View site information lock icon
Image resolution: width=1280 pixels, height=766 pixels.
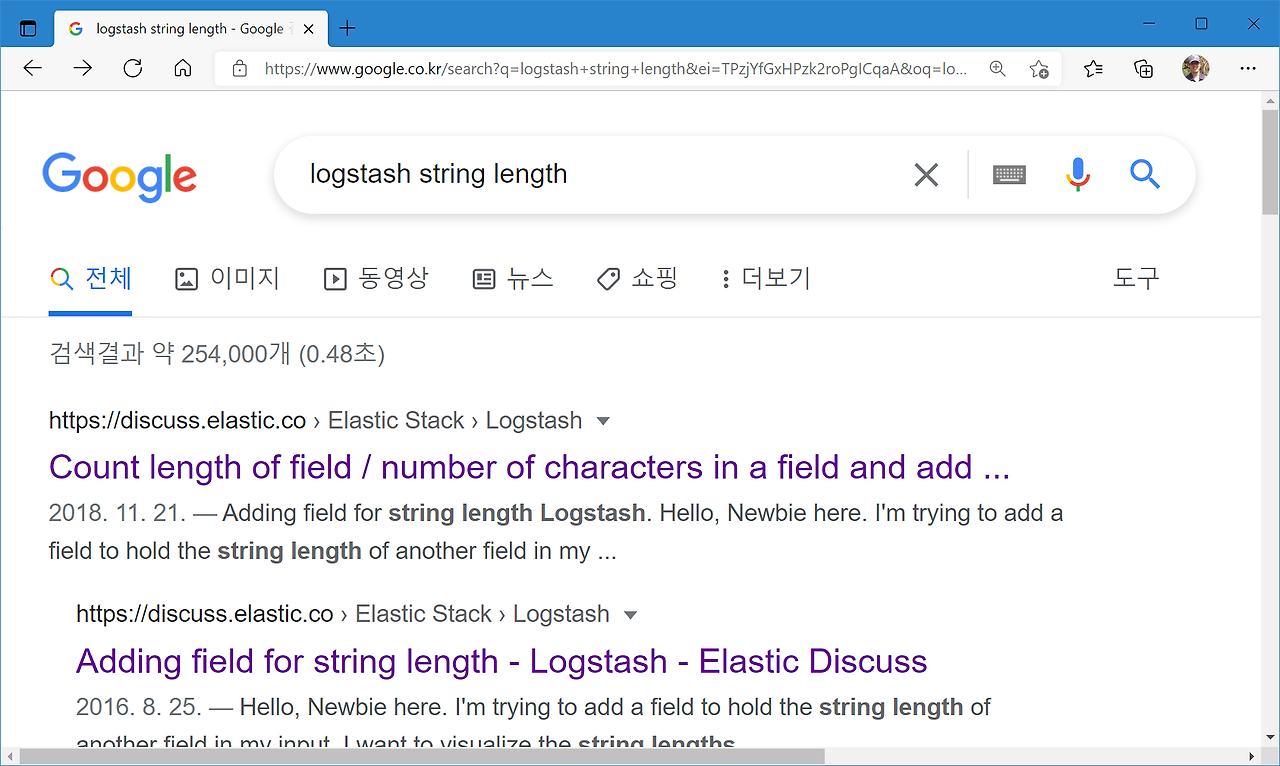(239, 69)
